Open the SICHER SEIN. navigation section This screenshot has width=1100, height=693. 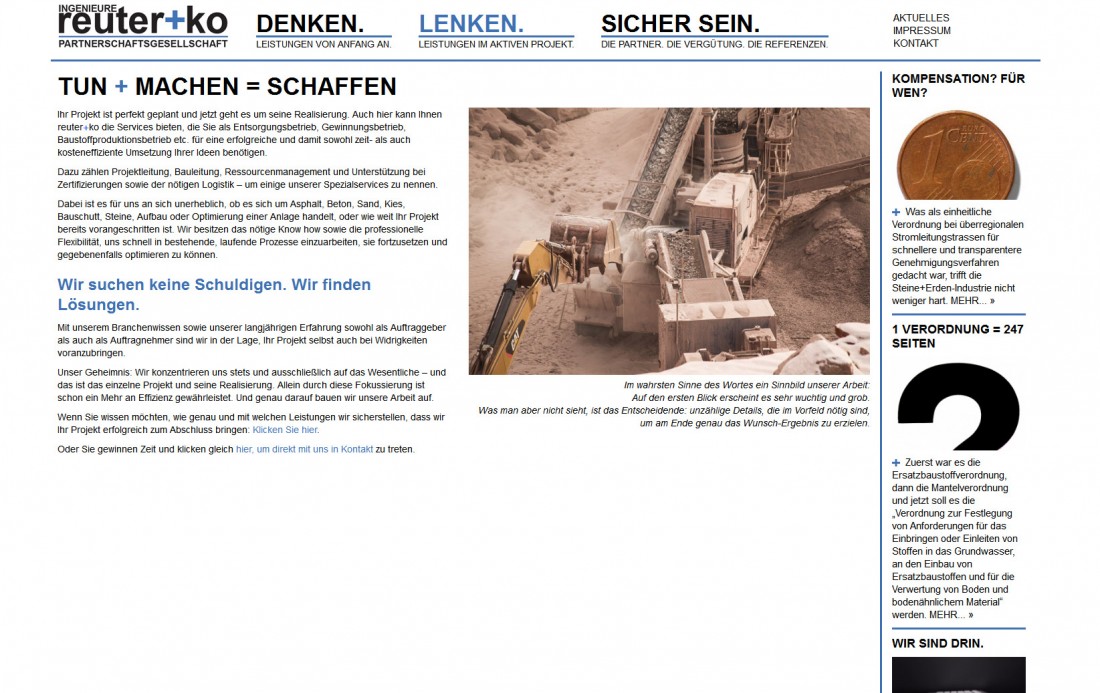coord(680,24)
